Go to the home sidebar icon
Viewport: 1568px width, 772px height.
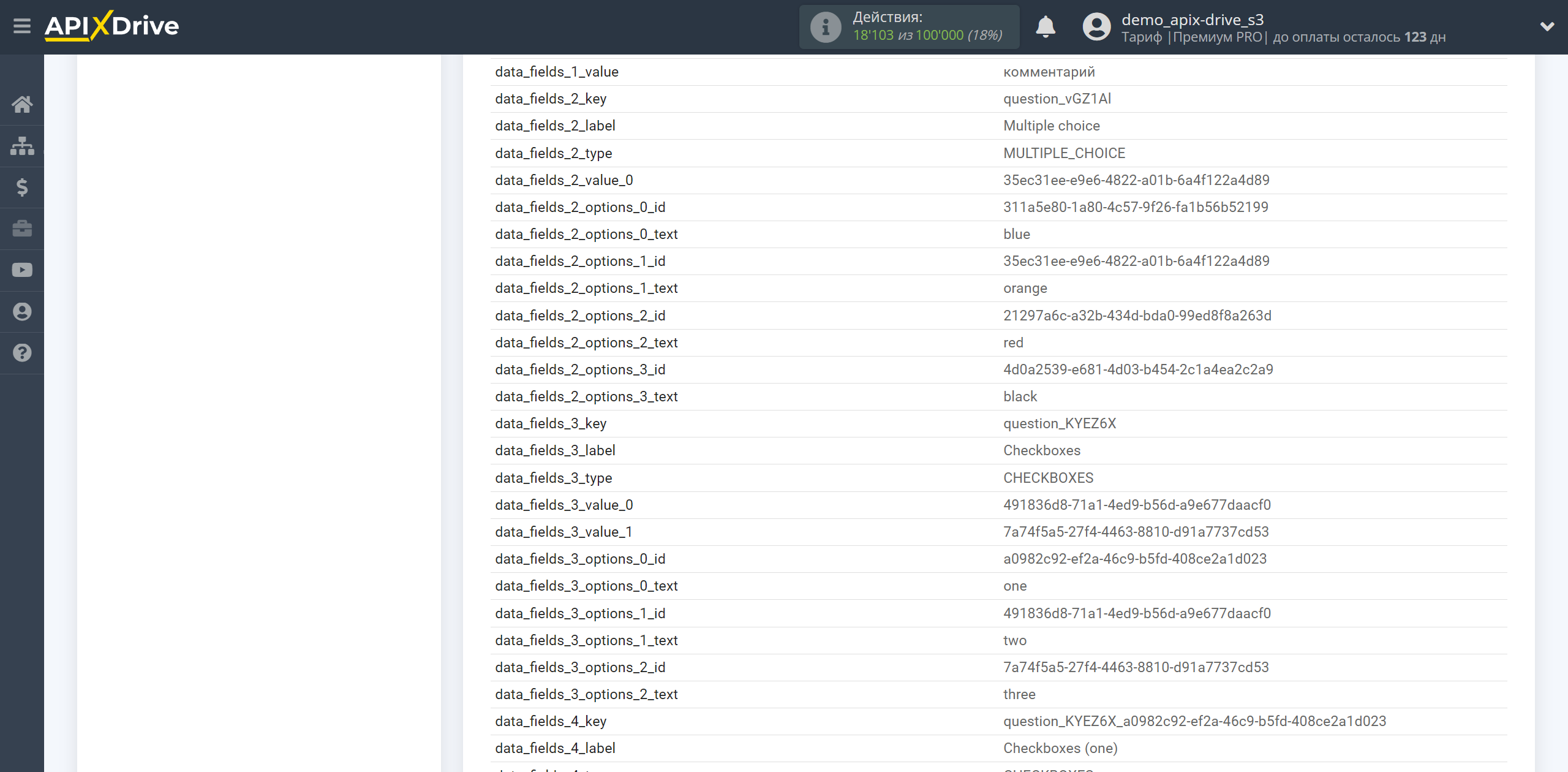click(22, 104)
